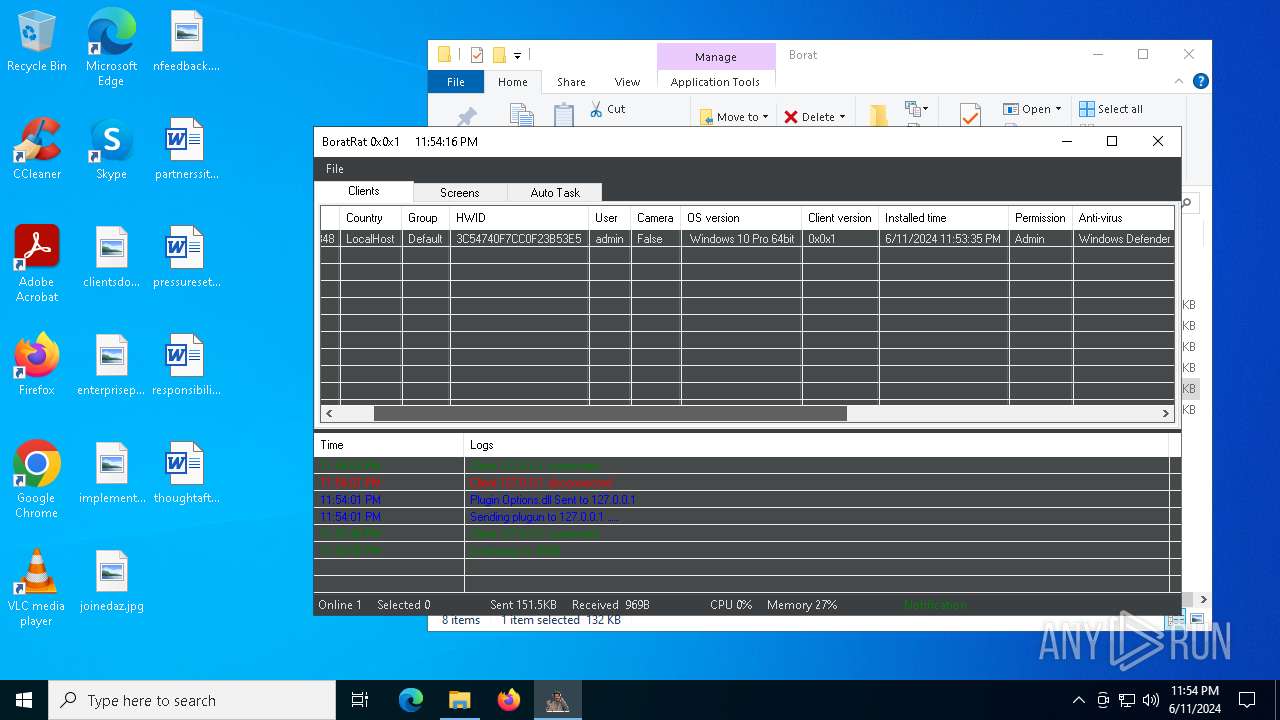Select log entry Sending plugun to 127.0.0.1
The height and width of the screenshot is (720, 1280).
point(544,517)
